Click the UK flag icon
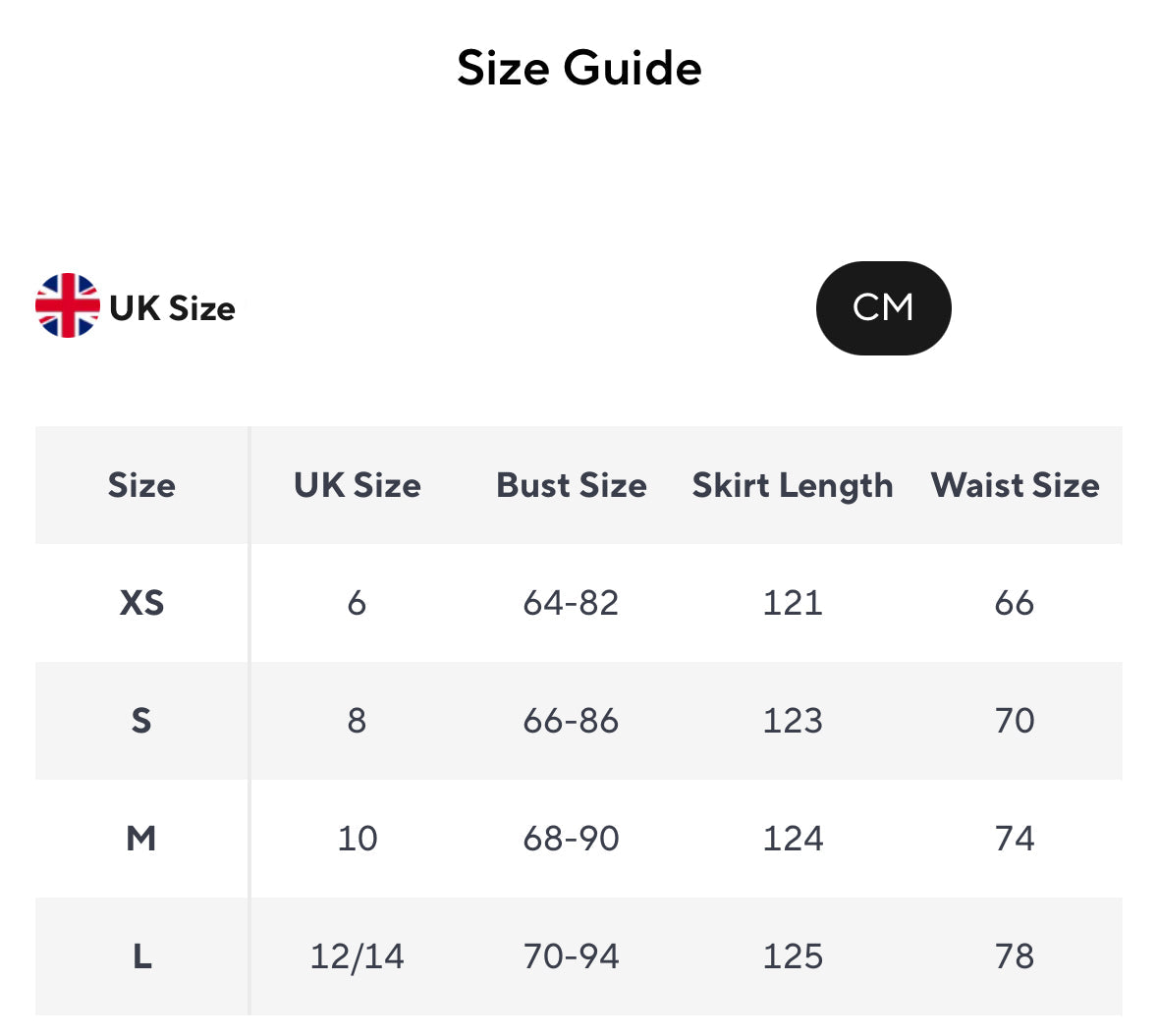 (x=67, y=306)
